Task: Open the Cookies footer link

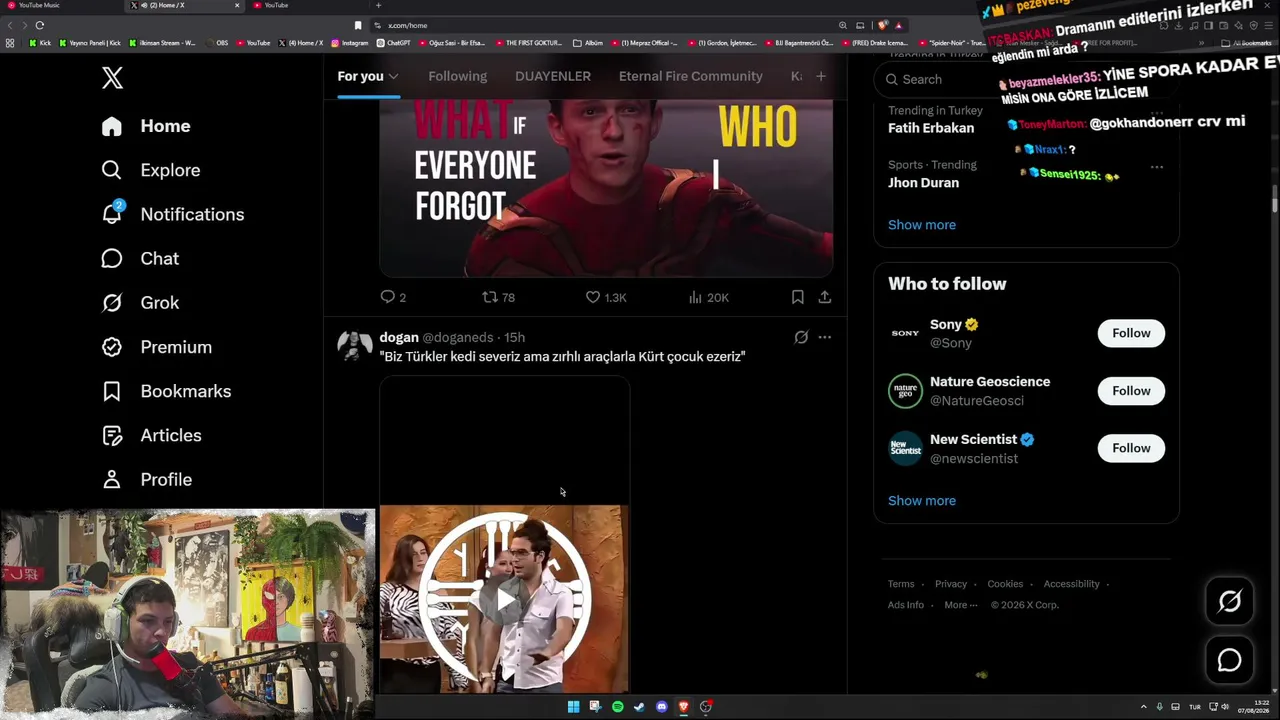Action: tap(1005, 584)
